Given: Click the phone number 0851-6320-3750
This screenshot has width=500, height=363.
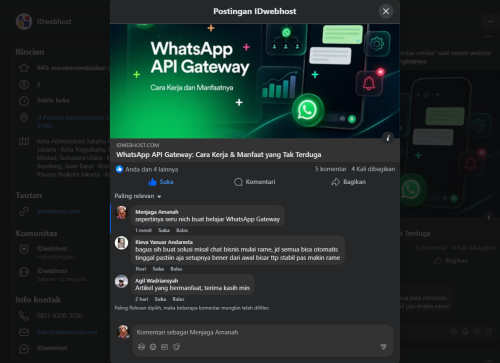Looking at the screenshot, I should [59, 316].
